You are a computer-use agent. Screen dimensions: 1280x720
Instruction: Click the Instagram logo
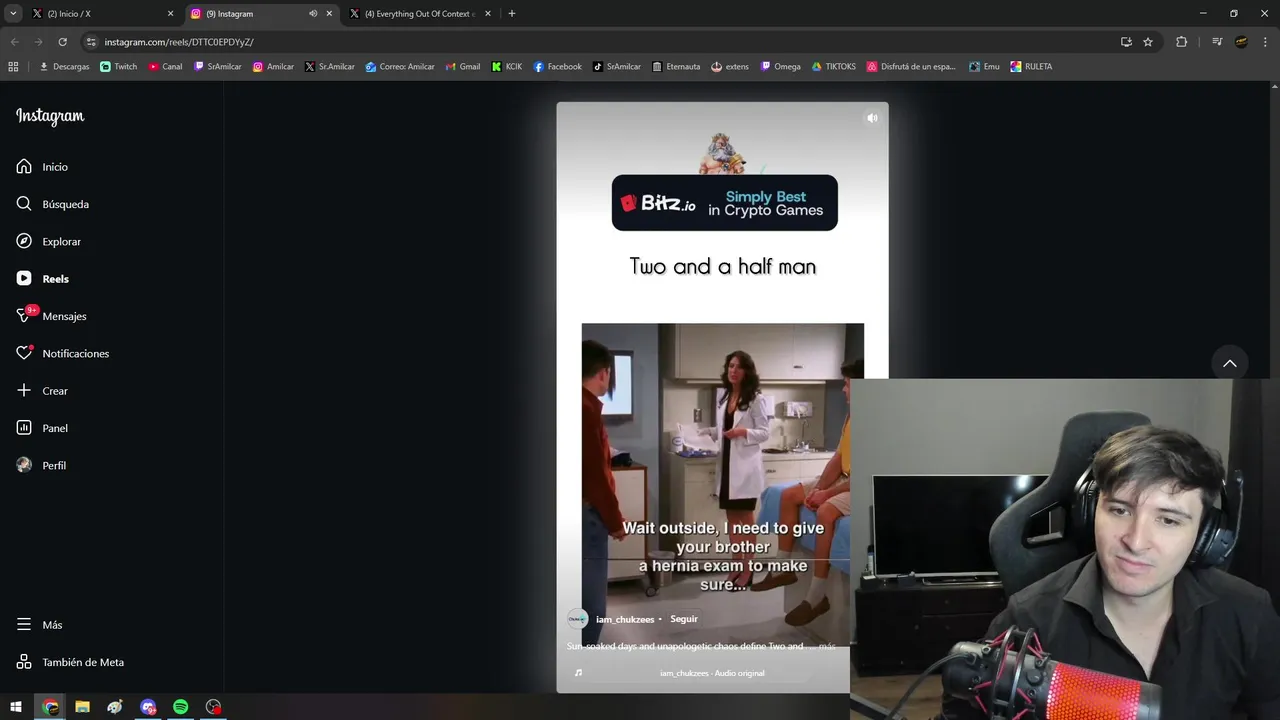pos(50,116)
